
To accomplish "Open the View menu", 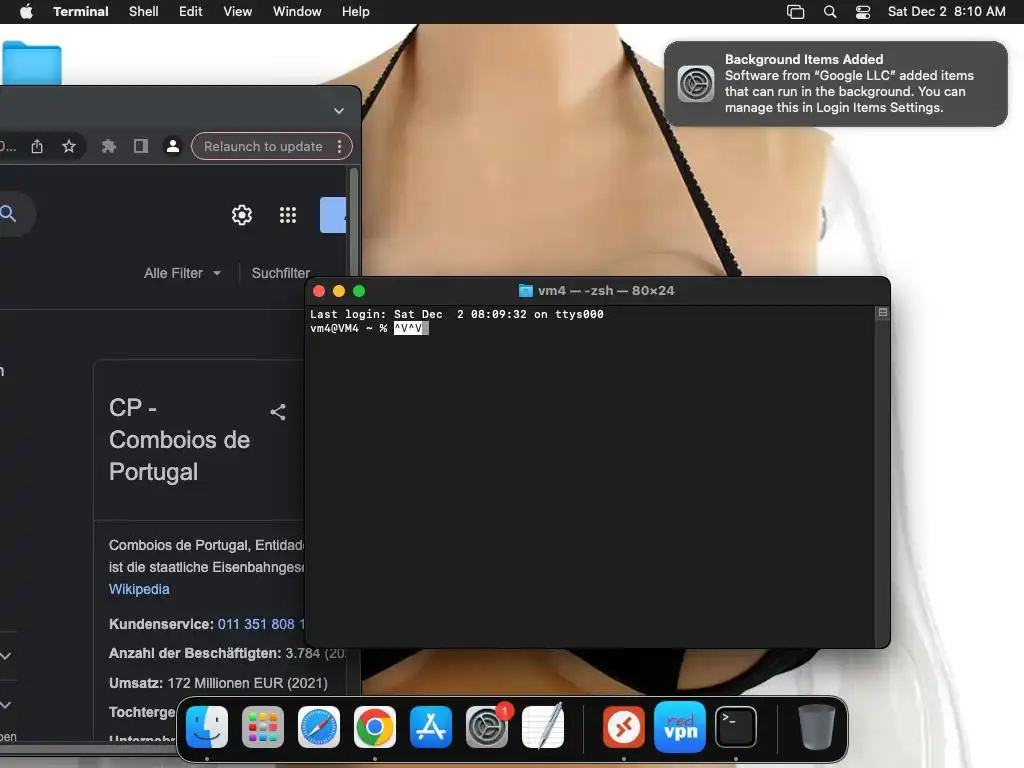I will point(238,11).
